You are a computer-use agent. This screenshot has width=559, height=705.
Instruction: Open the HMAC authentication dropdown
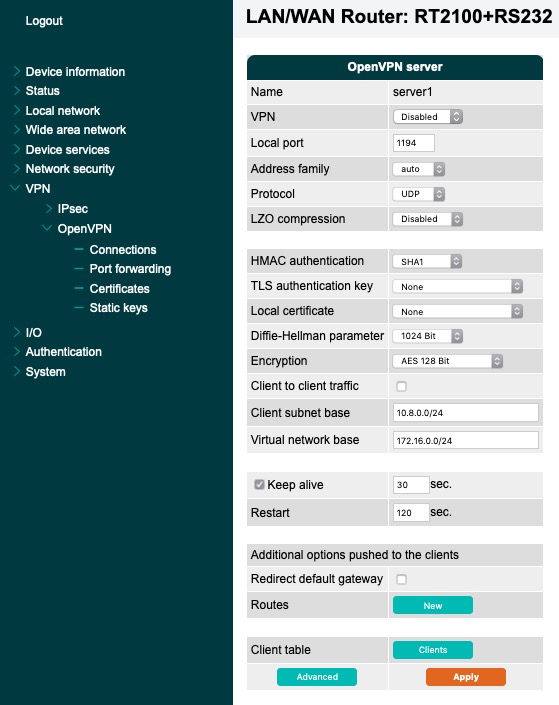click(428, 262)
